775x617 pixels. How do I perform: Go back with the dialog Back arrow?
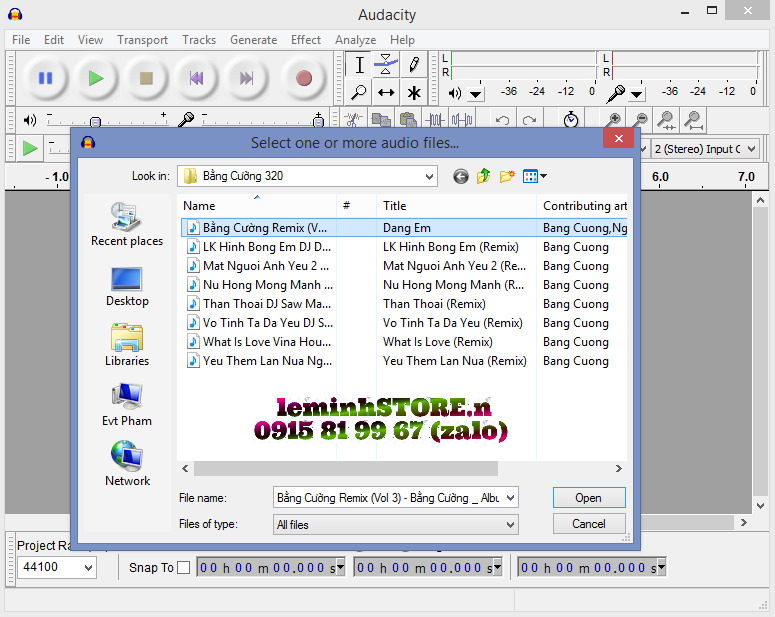pyautogui.click(x=461, y=176)
